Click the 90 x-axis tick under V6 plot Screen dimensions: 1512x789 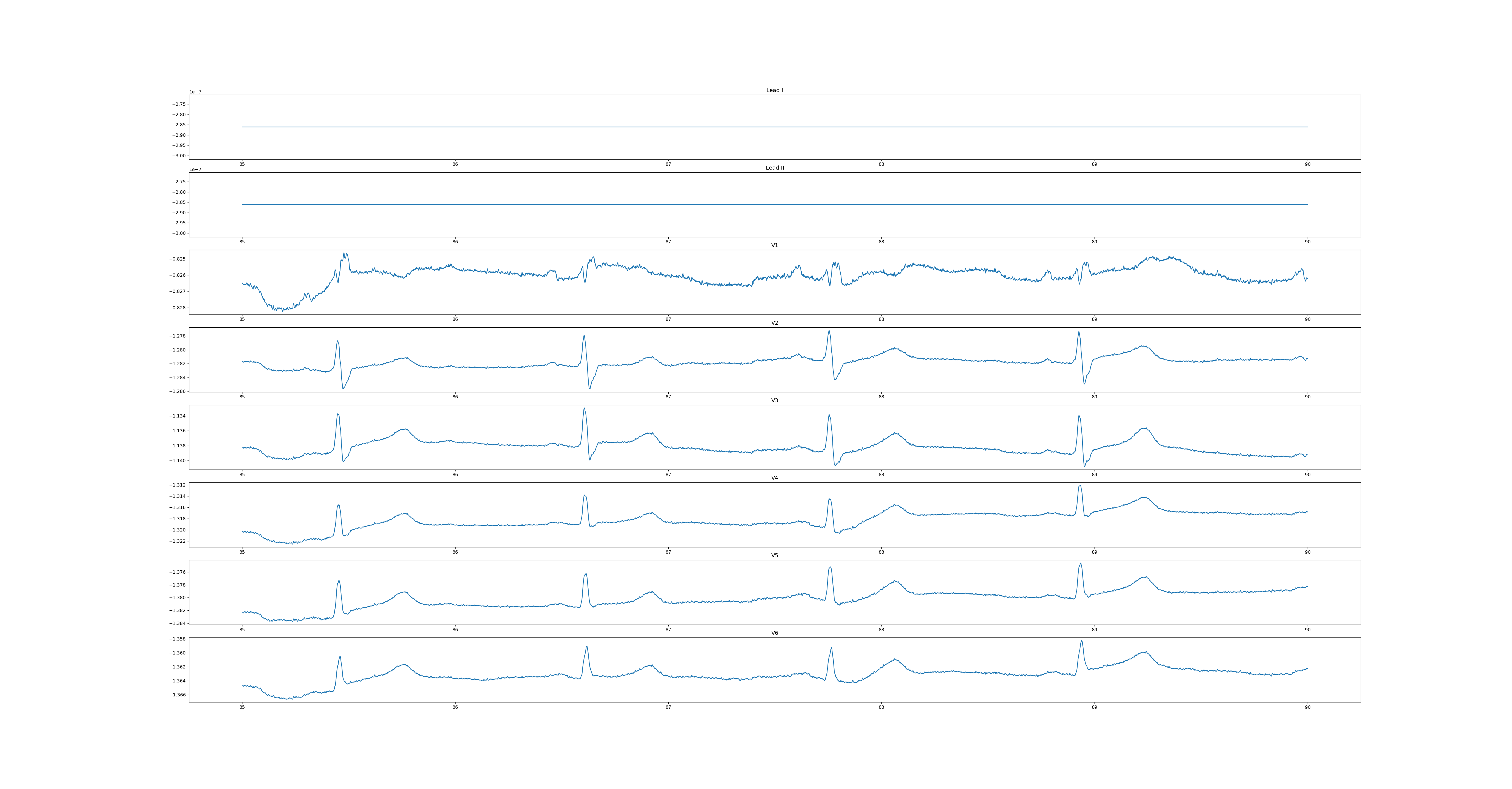(1307, 707)
